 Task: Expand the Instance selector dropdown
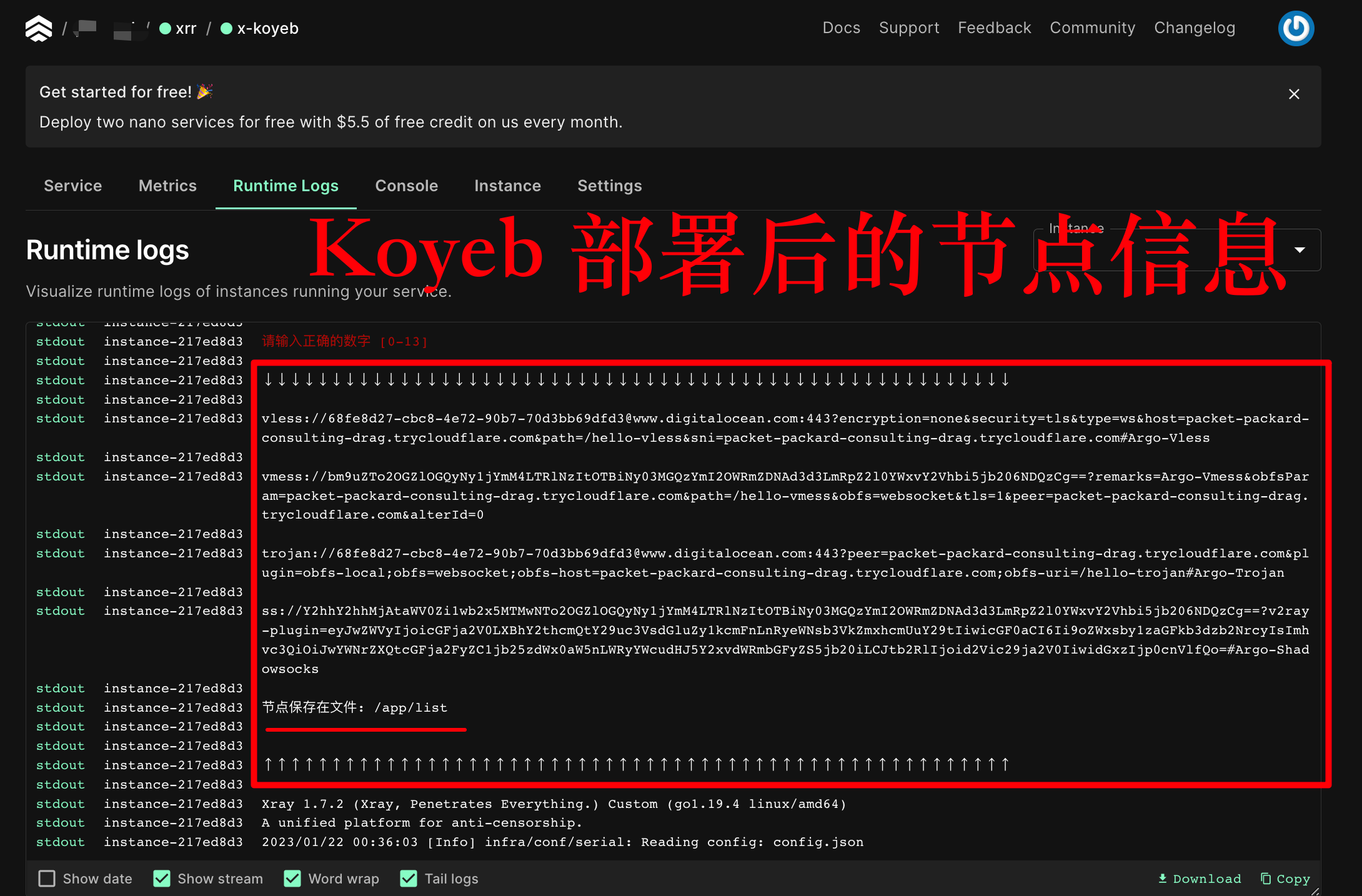1177,250
